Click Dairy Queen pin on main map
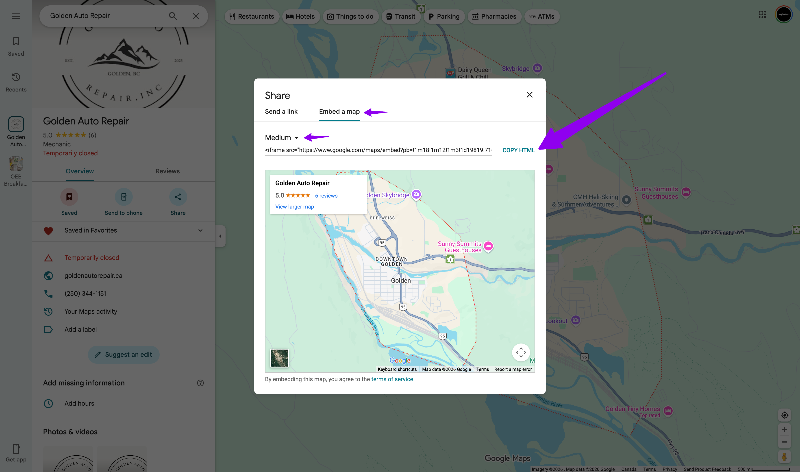The width and height of the screenshot is (800, 472). pos(450,72)
